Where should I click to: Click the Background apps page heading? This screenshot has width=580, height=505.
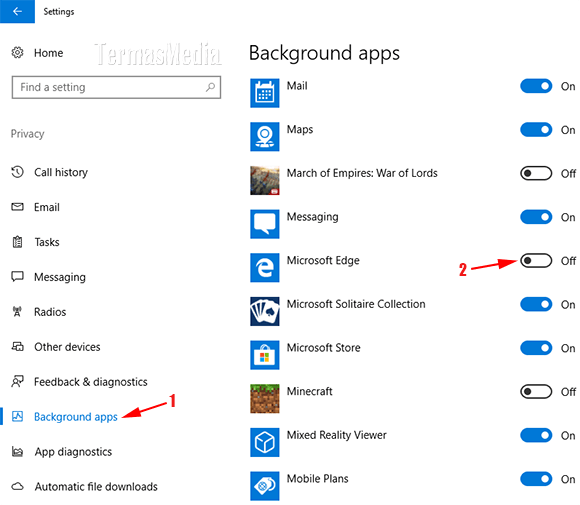324,54
